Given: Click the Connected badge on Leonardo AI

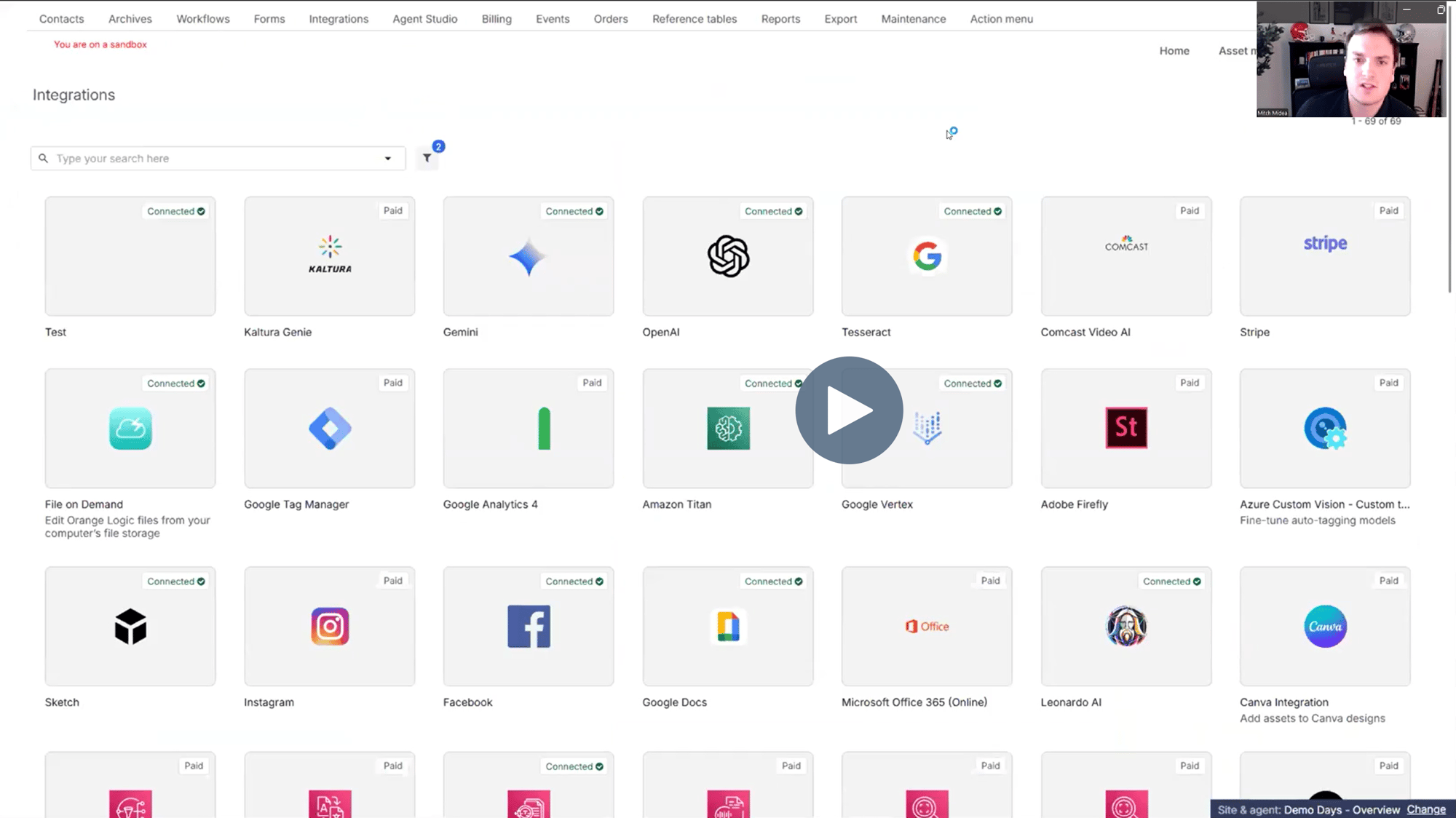Looking at the screenshot, I should point(1171,581).
